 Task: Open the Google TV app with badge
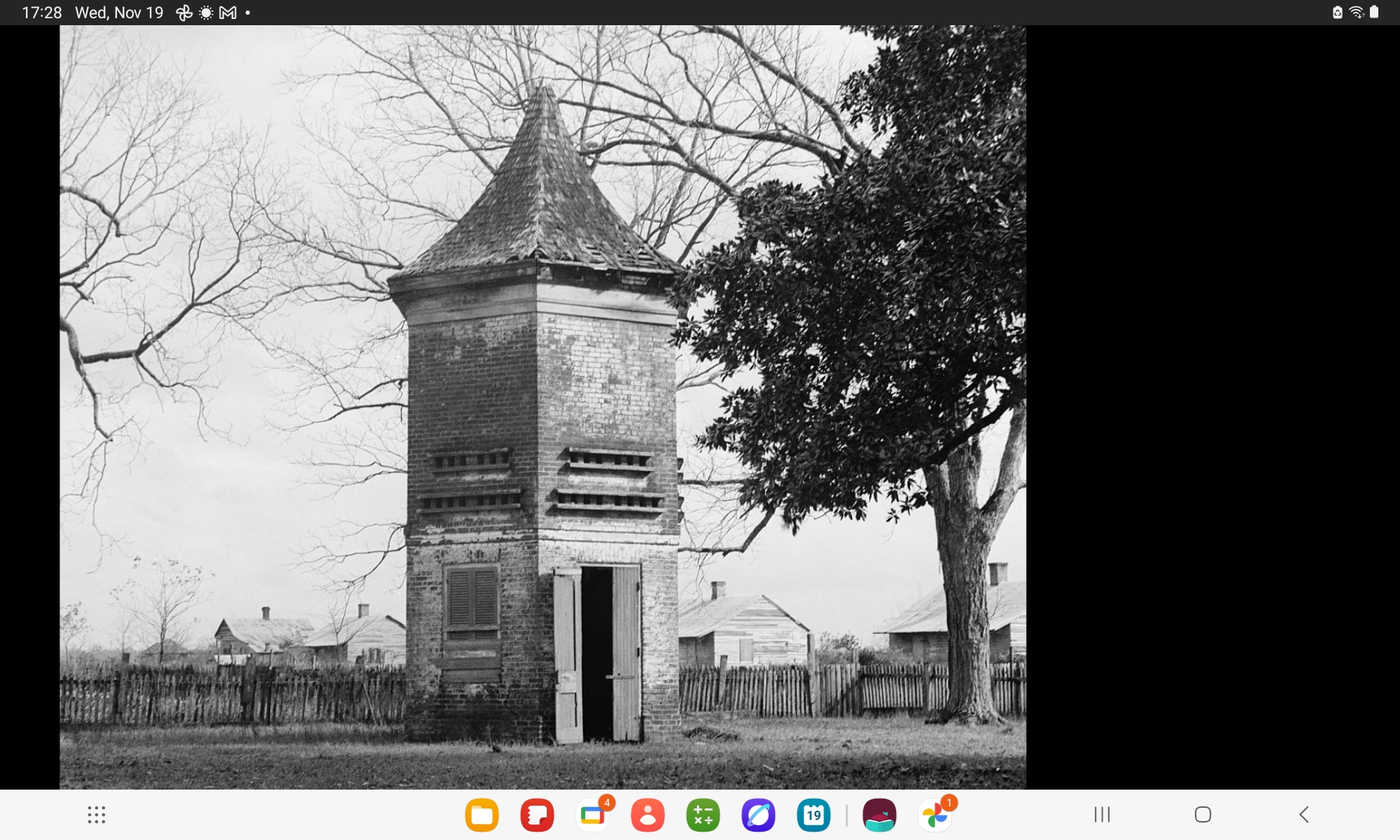click(592, 815)
